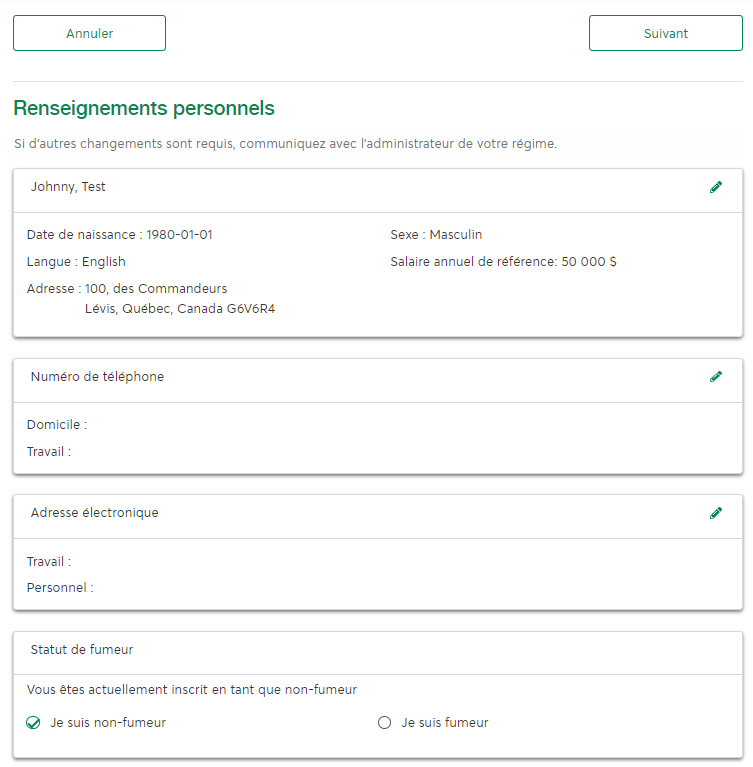Click the Annuler button
Image resolution: width=753 pixels, height=767 pixels.
(90, 33)
